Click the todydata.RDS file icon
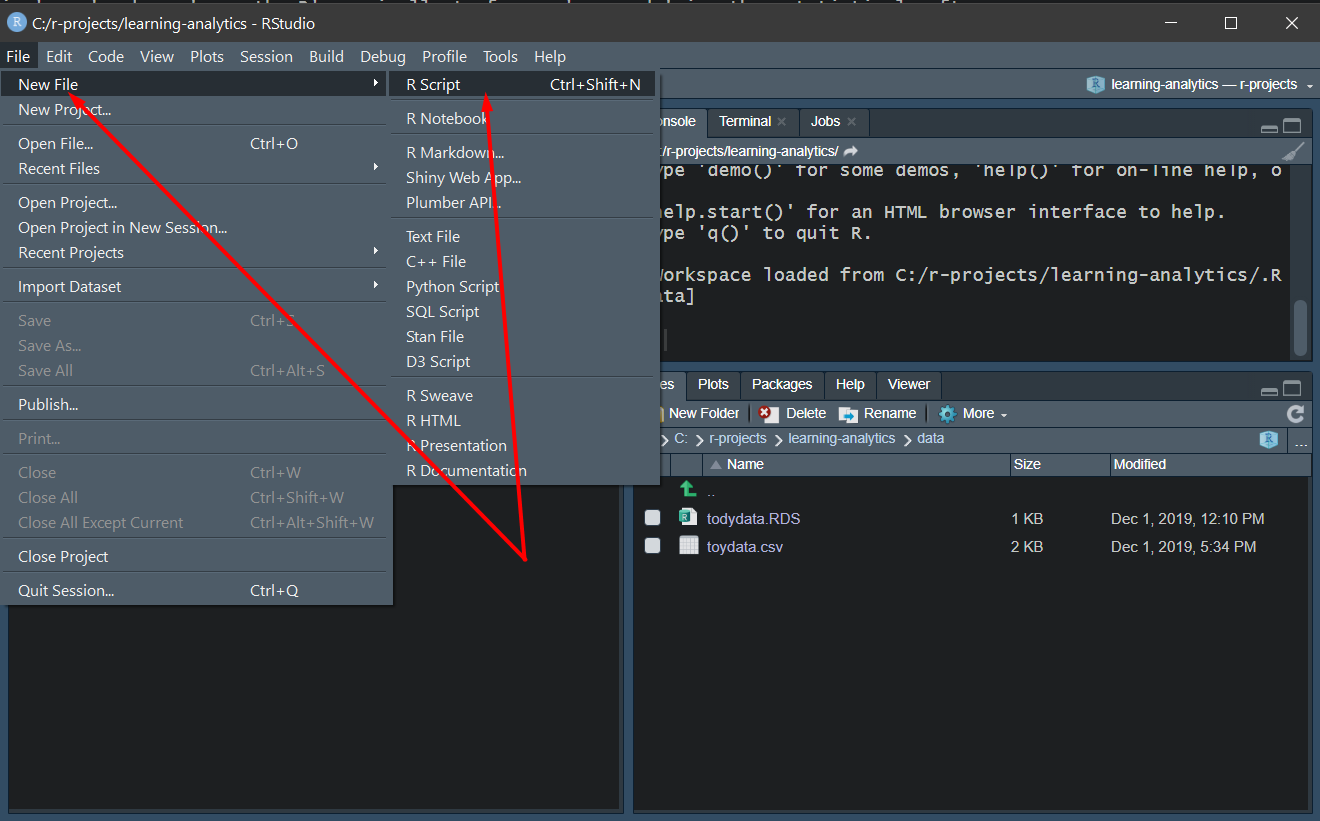The height and width of the screenshot is (821, 1320). pyautogui.click(x=688, y=517)
